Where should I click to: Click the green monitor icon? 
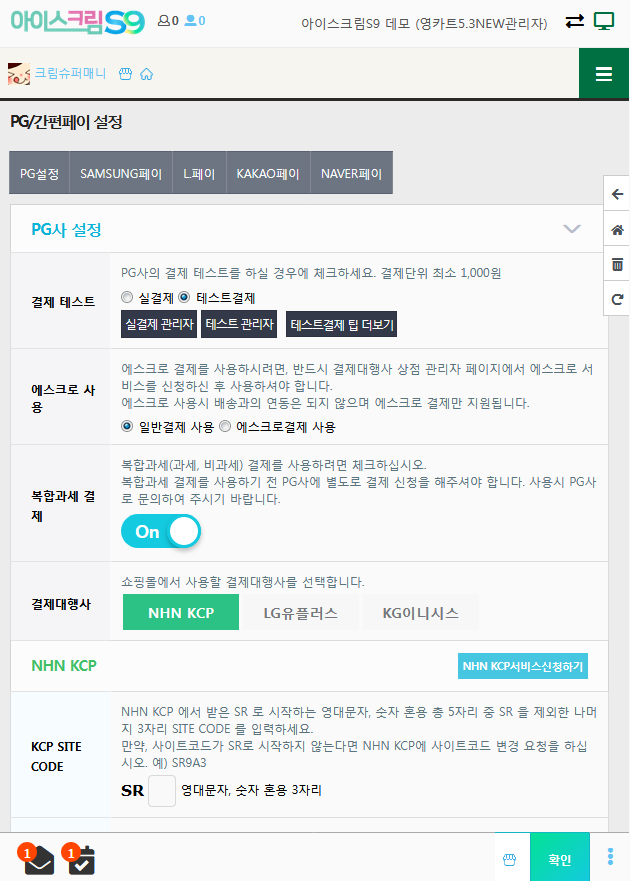[x=604, y=22]
